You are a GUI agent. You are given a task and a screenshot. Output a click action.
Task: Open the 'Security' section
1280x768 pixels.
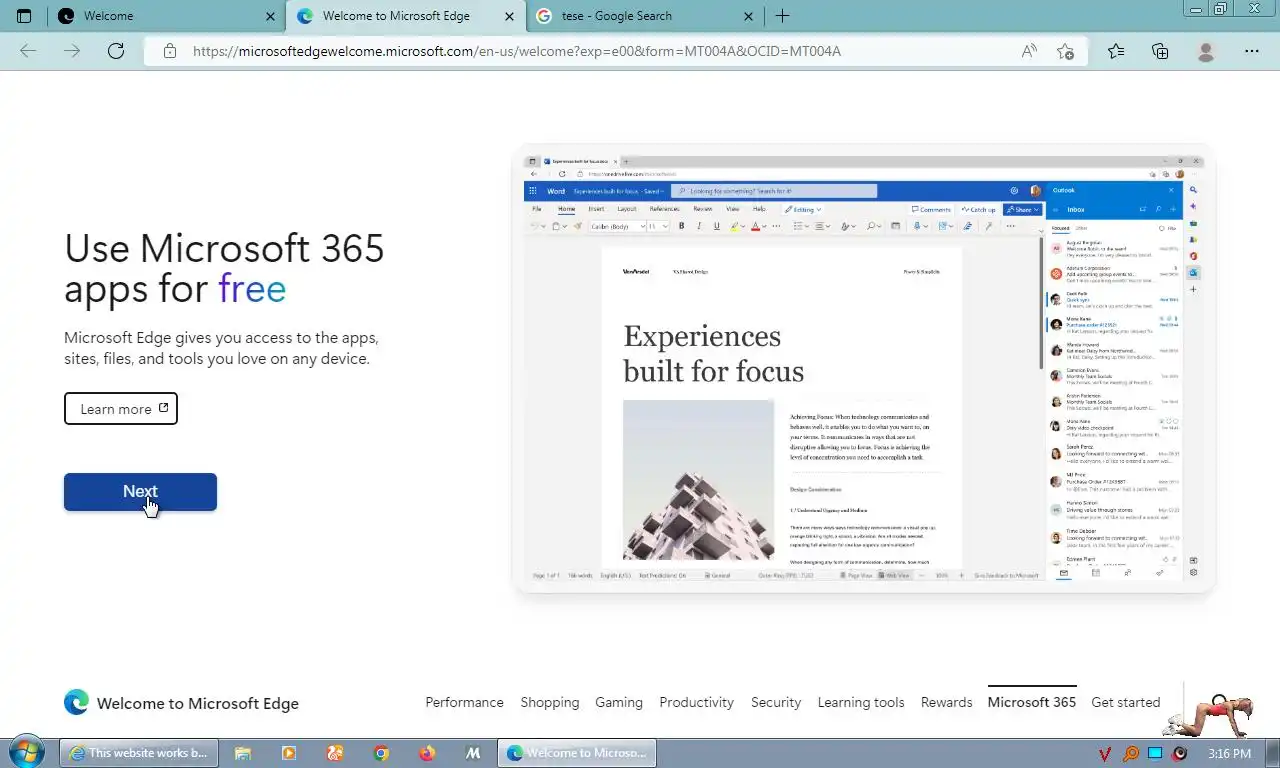coord(776,702)
